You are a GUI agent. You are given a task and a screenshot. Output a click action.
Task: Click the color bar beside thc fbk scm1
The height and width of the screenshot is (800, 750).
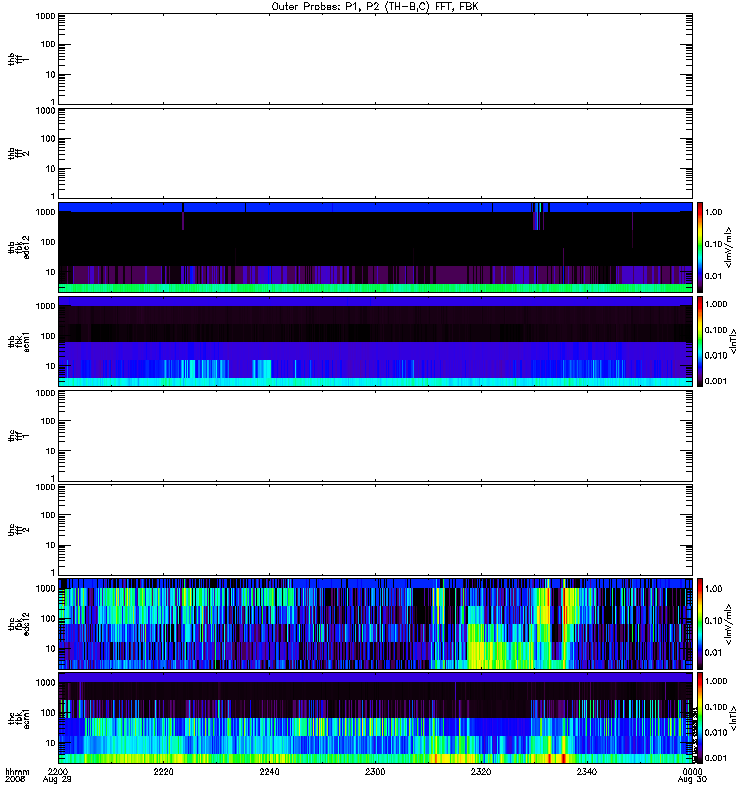(700, 718)
